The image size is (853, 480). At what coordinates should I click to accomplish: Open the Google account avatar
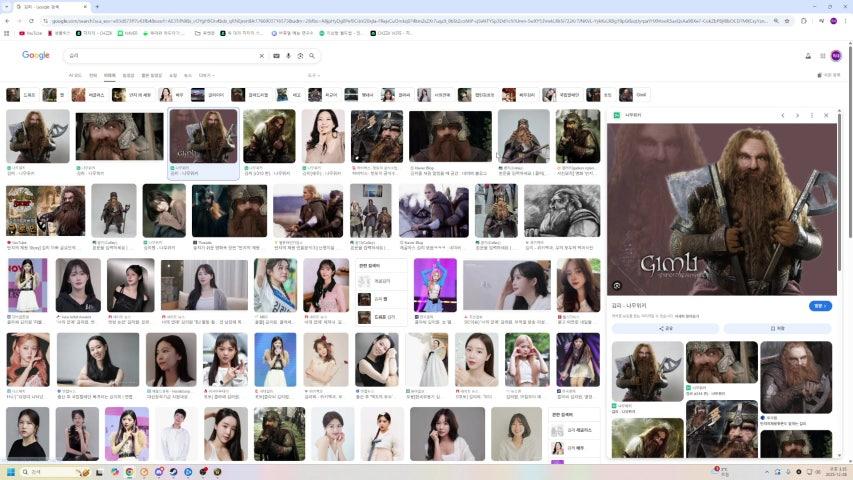point(836,56)
